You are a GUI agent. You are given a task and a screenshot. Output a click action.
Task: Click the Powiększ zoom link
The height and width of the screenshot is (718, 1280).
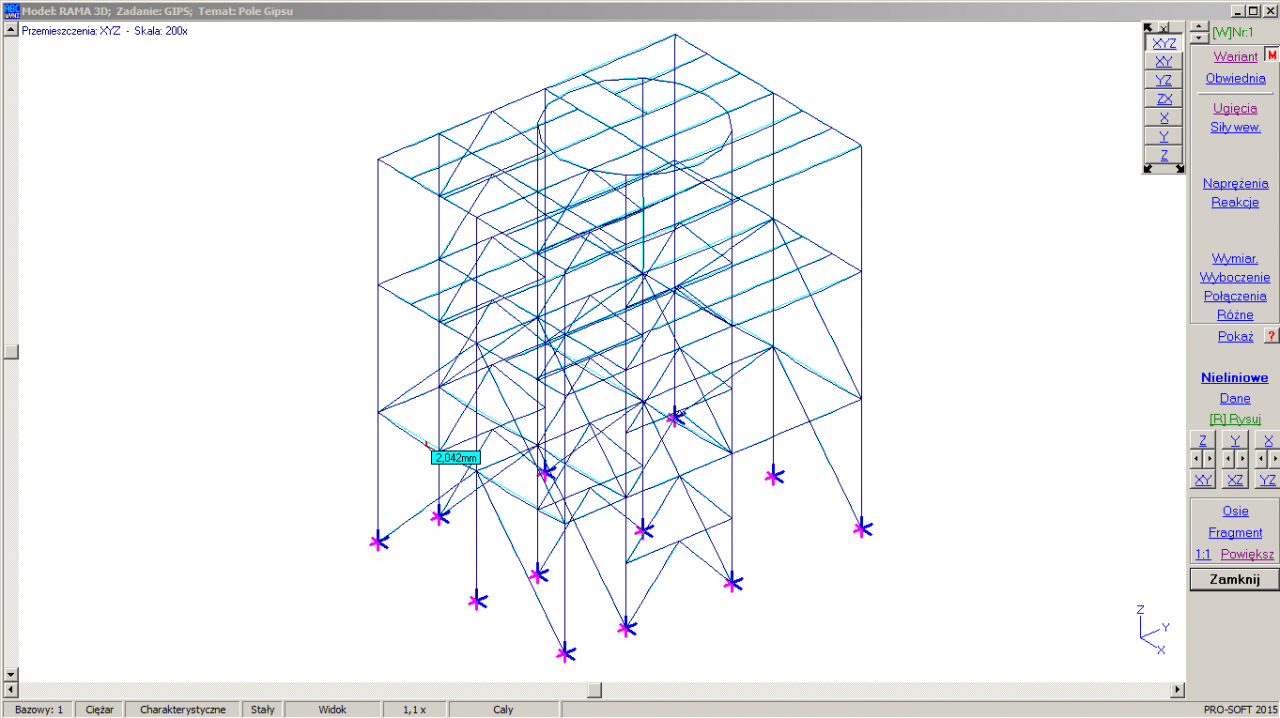pos(1247,554)
